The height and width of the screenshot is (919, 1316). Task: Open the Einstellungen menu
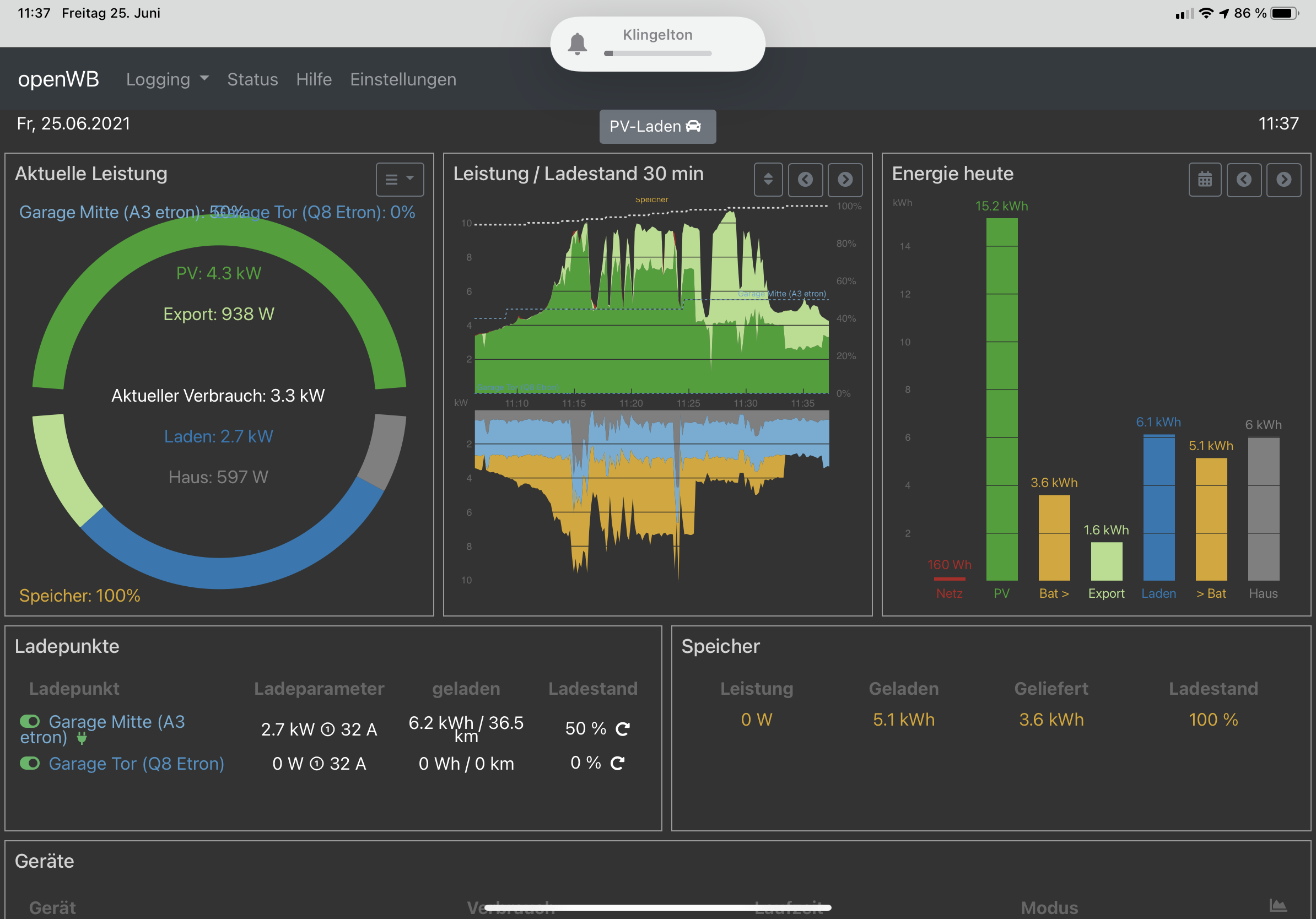coord(403,79)
